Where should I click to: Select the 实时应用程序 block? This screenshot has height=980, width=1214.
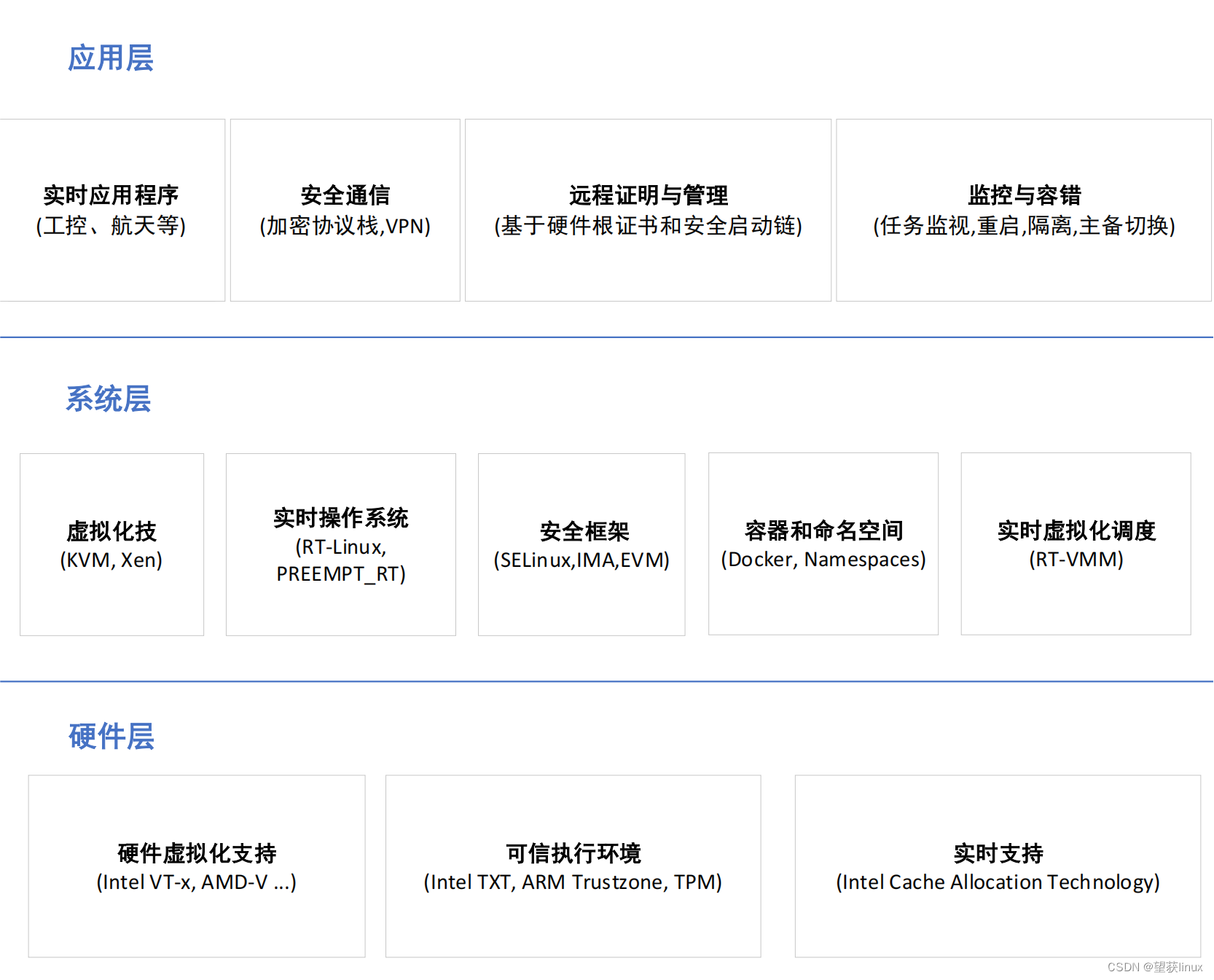point(112,210)
